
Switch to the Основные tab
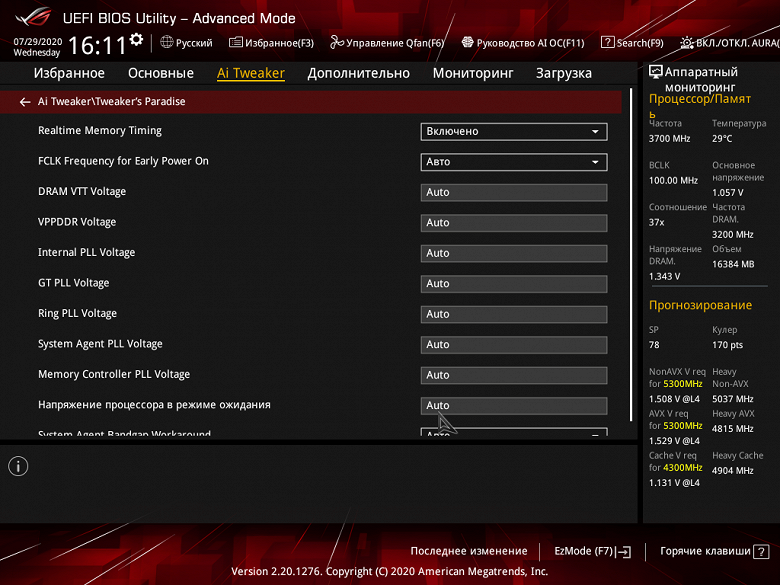pos(161,73)
